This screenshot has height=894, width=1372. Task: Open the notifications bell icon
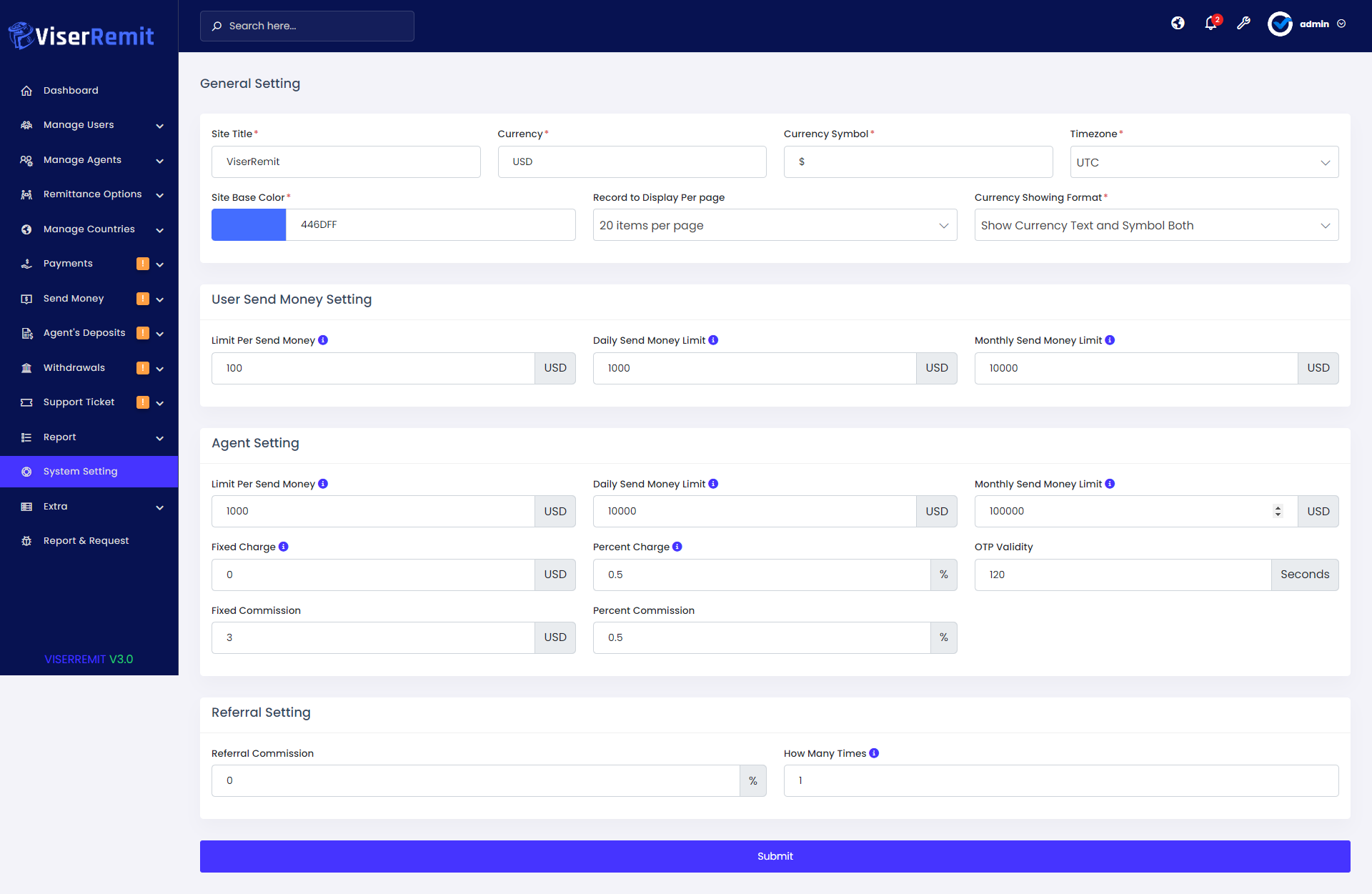[x=1211, y=24]
